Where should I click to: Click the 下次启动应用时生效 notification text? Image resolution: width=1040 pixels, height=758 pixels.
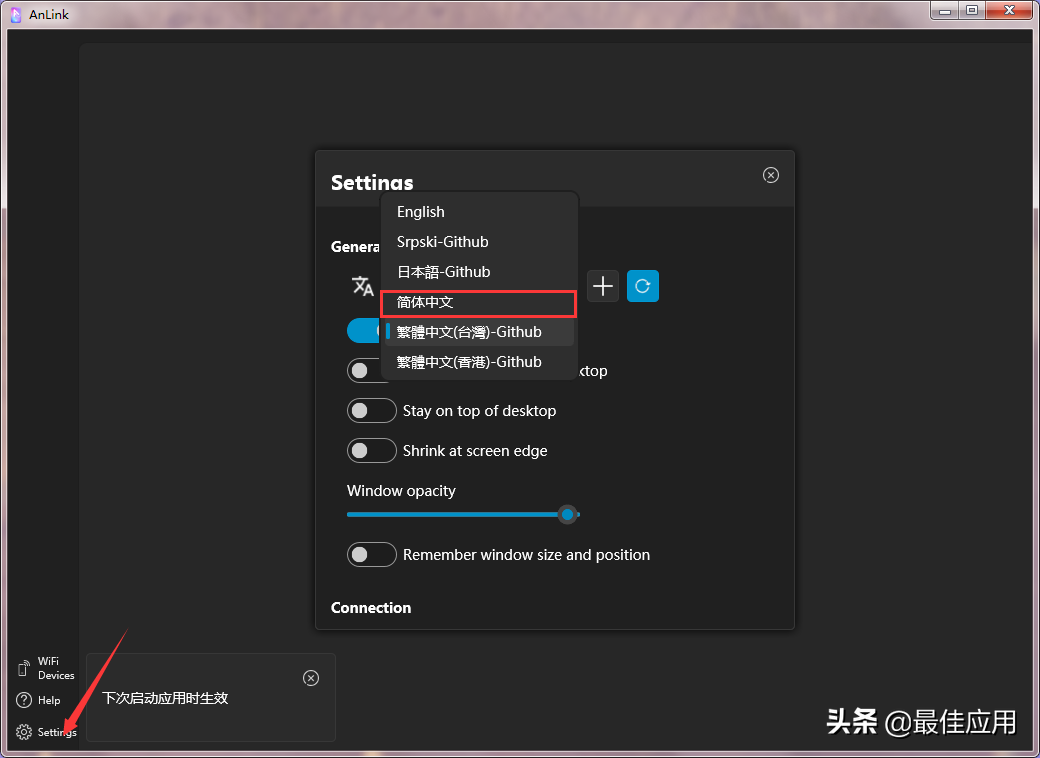(165, 698)
